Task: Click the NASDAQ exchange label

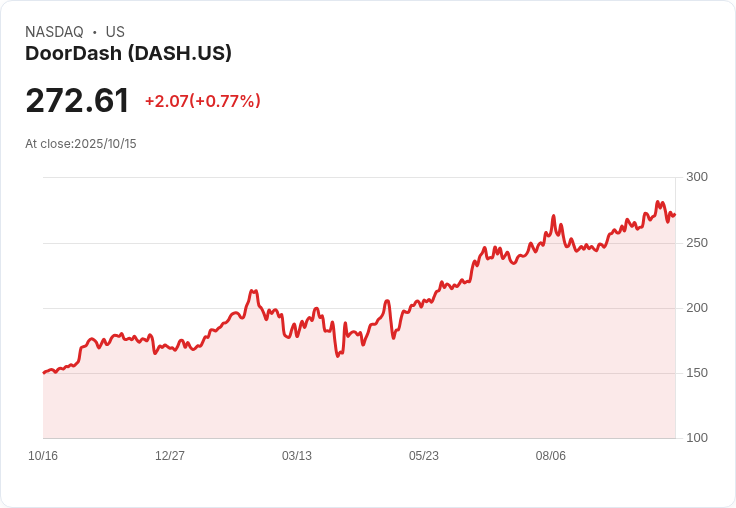Action: [54, 32]
